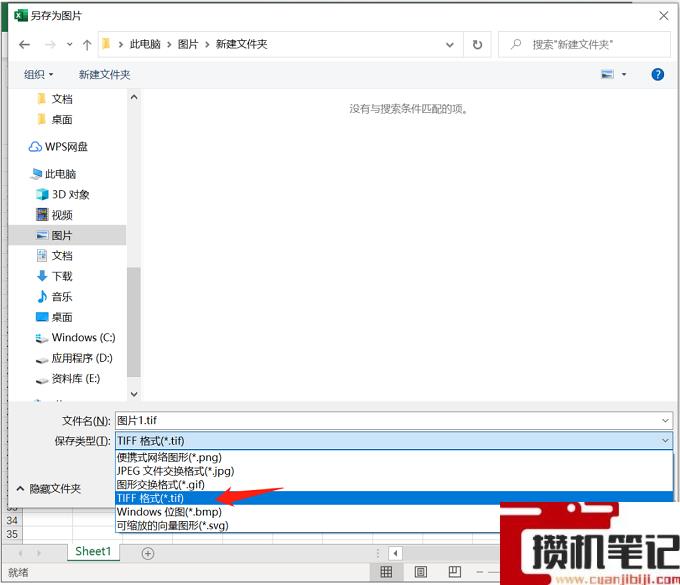Select 此电脑 in the address path
Image resolution: width=680 pixels, height=585 pixels.
point(145,44)
